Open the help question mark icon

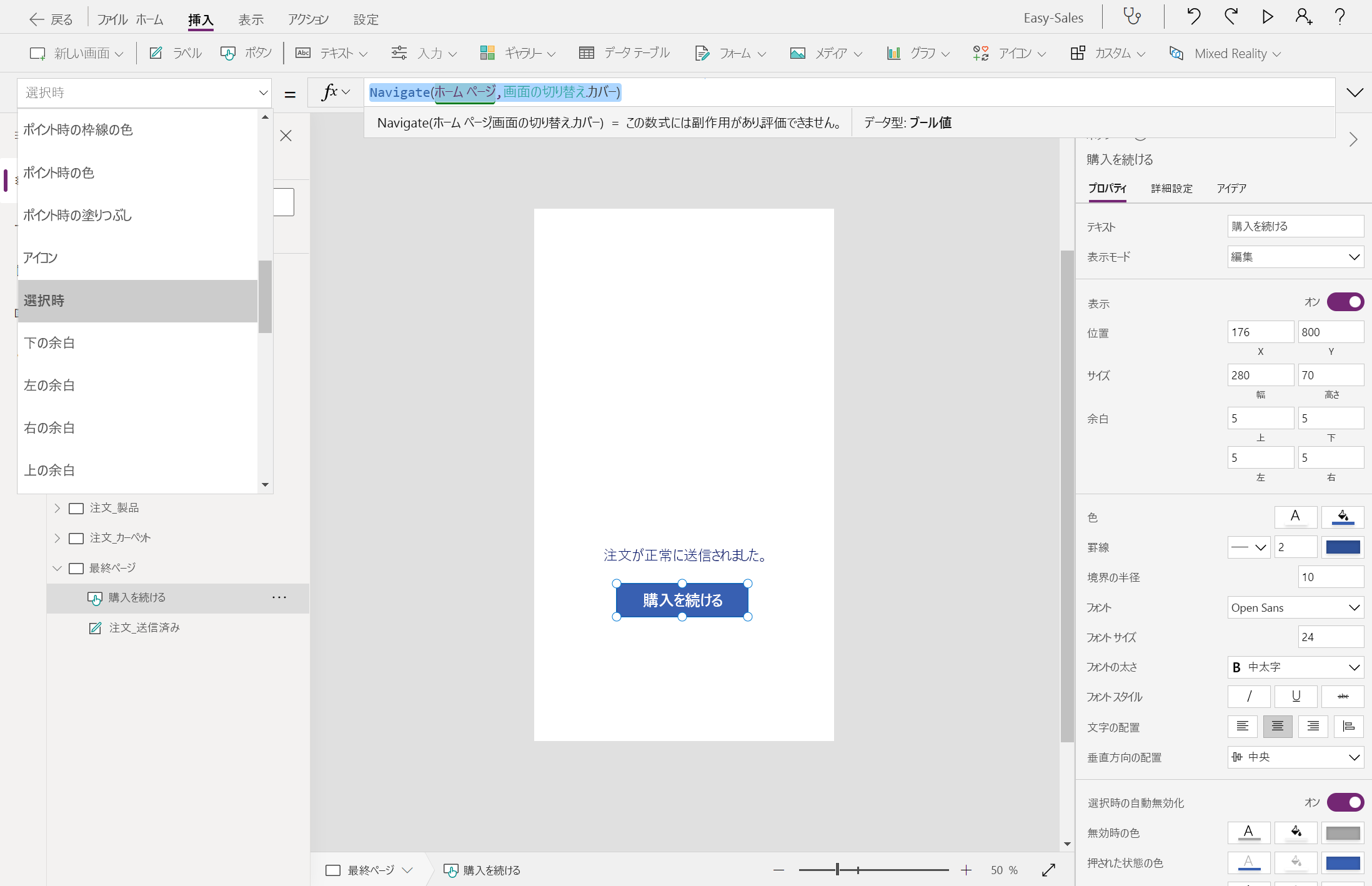click(1340, 16)
